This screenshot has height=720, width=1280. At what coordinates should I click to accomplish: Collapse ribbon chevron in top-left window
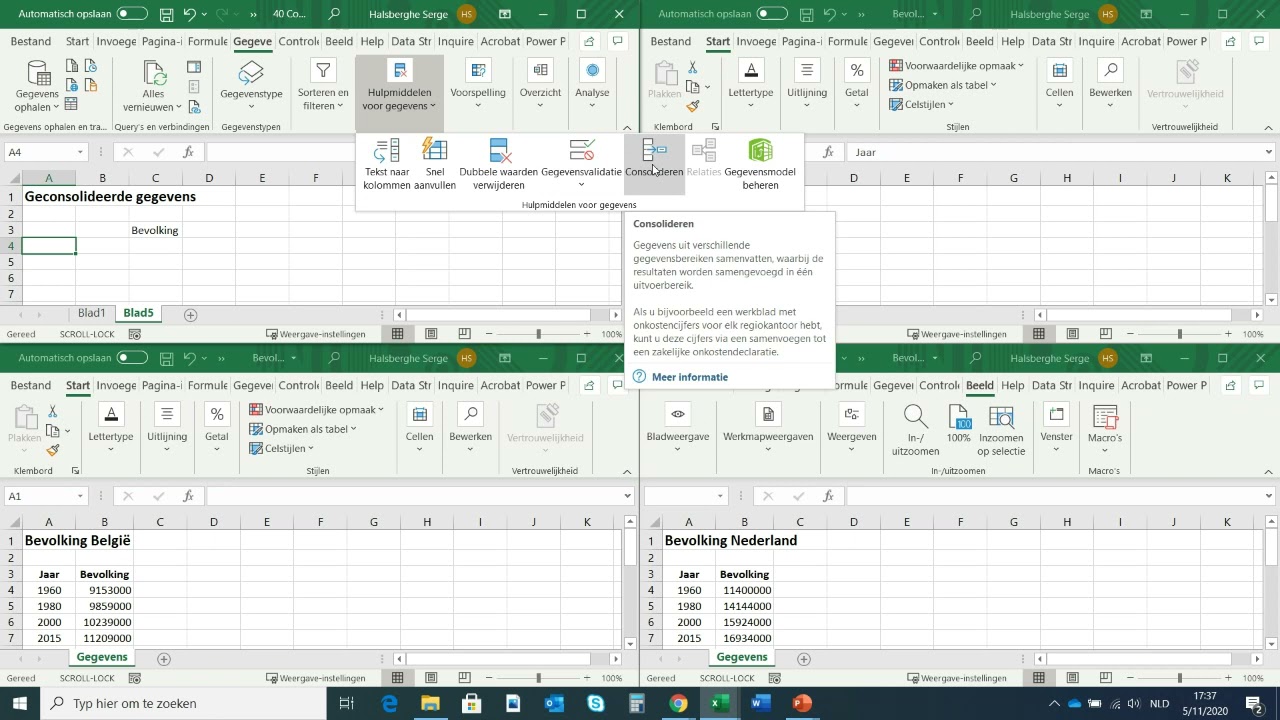pyautogui.click(x=627, y=128)
